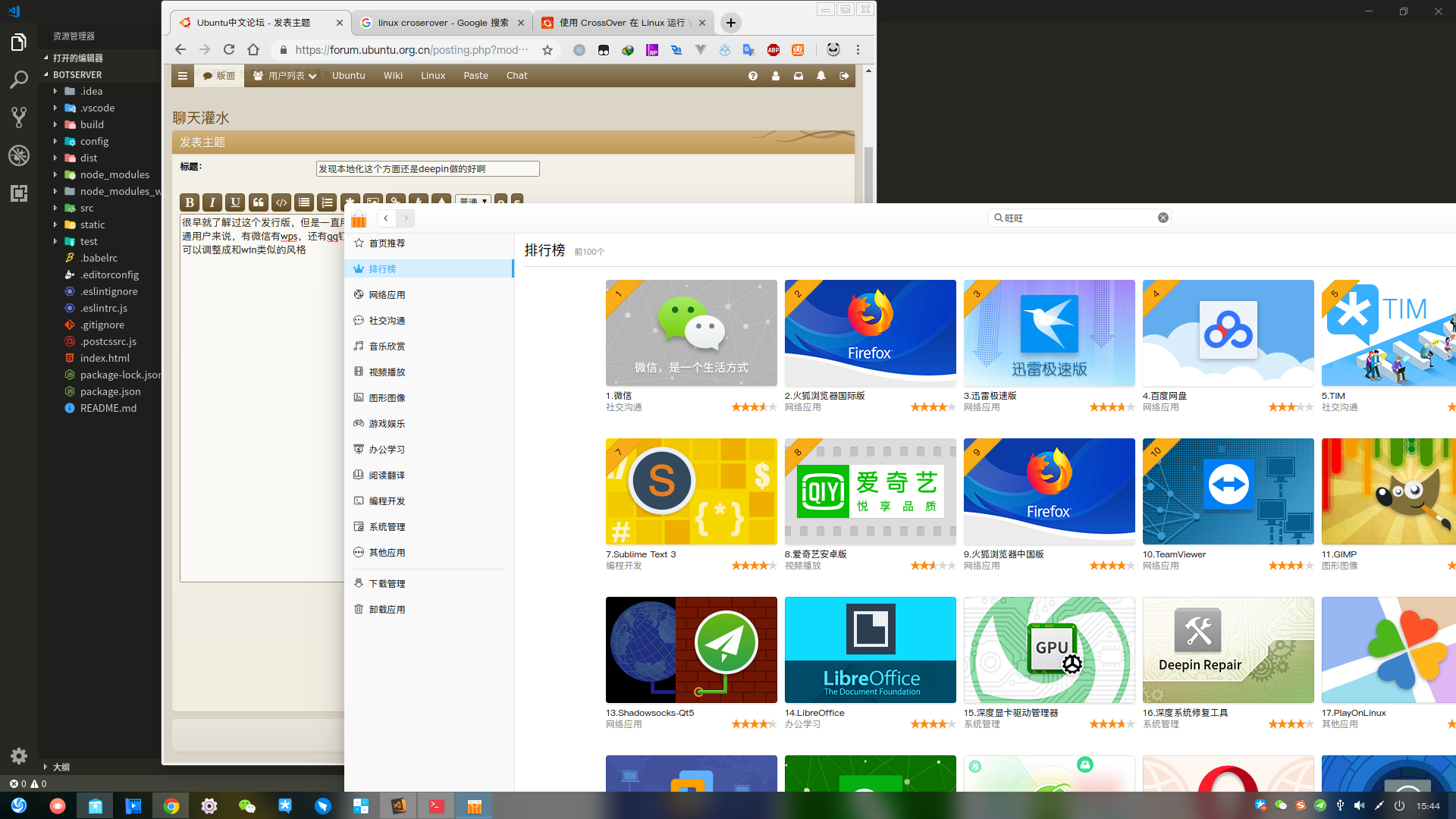The width and height of the screenshot is (1456, 819).
Task: Bookmark this page with star icon
Action: point(548,50)
